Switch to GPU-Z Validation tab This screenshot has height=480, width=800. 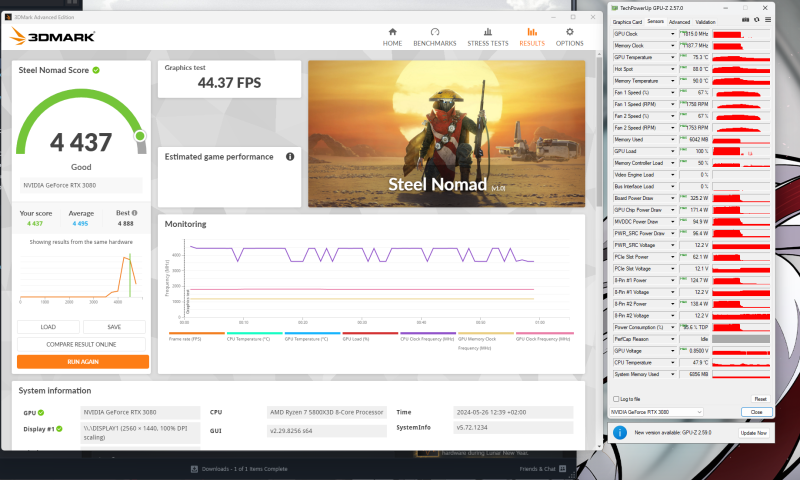tap(705, 22)
